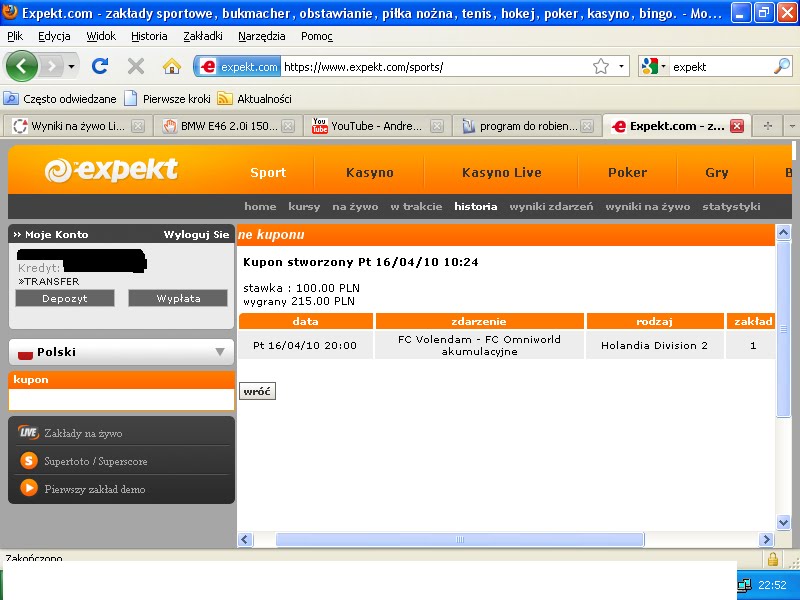
Task: Open the Gry section
Action: [716, 172]
